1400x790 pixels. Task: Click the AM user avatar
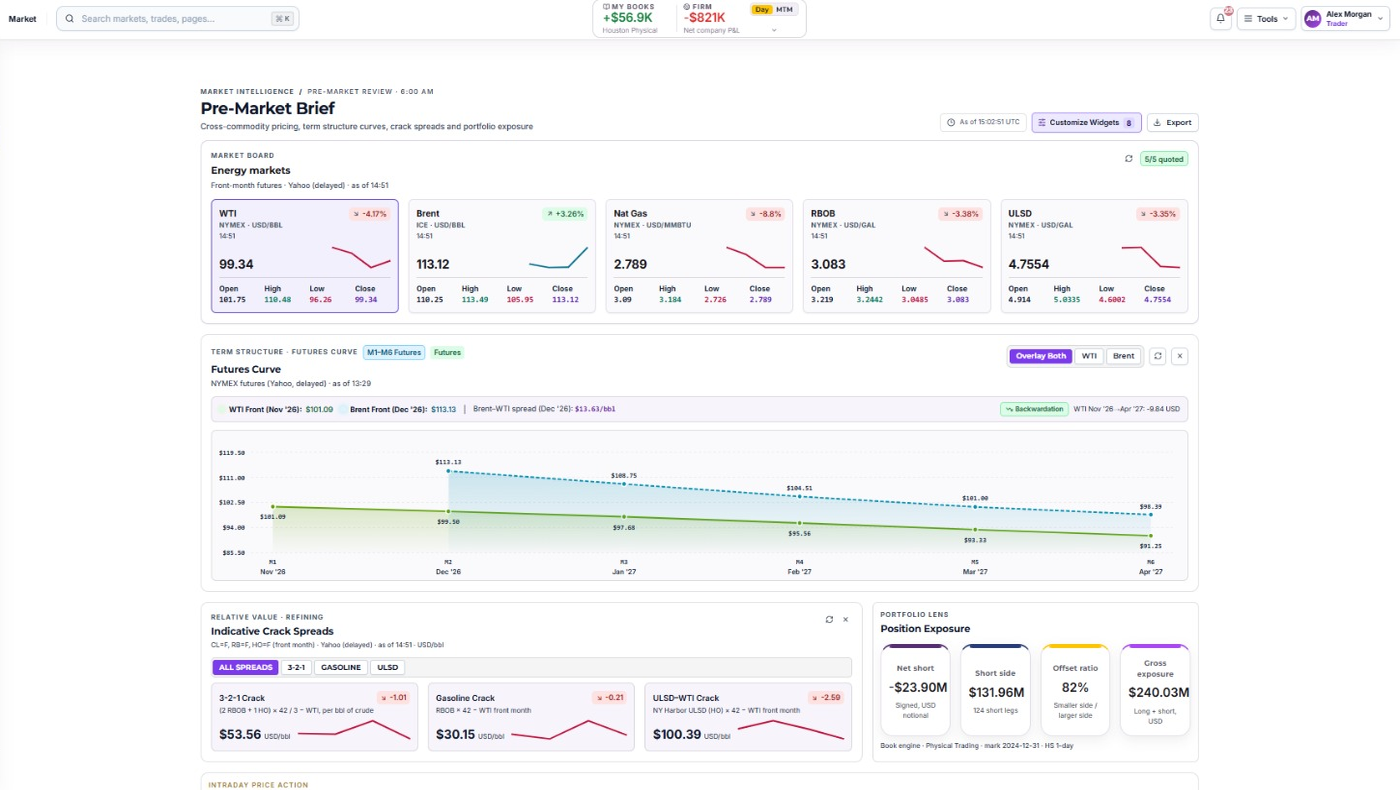(x=1313, y=18)
